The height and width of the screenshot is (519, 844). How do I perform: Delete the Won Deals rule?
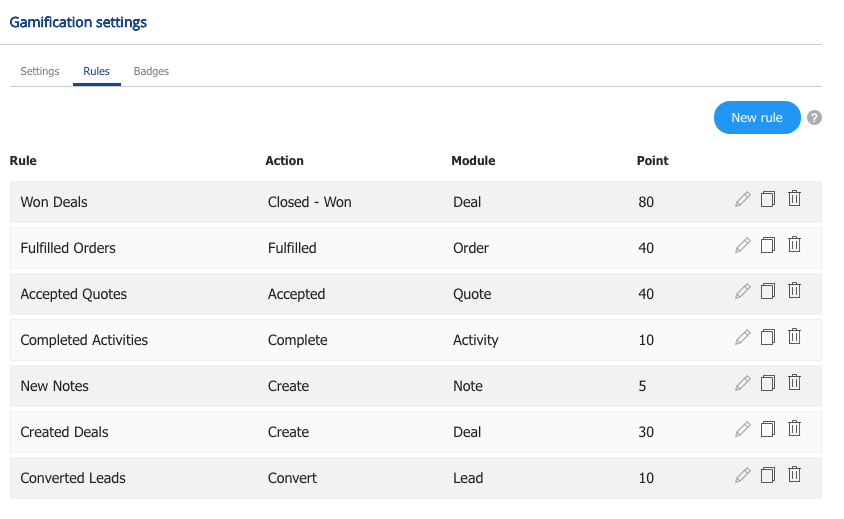(794, 199)
